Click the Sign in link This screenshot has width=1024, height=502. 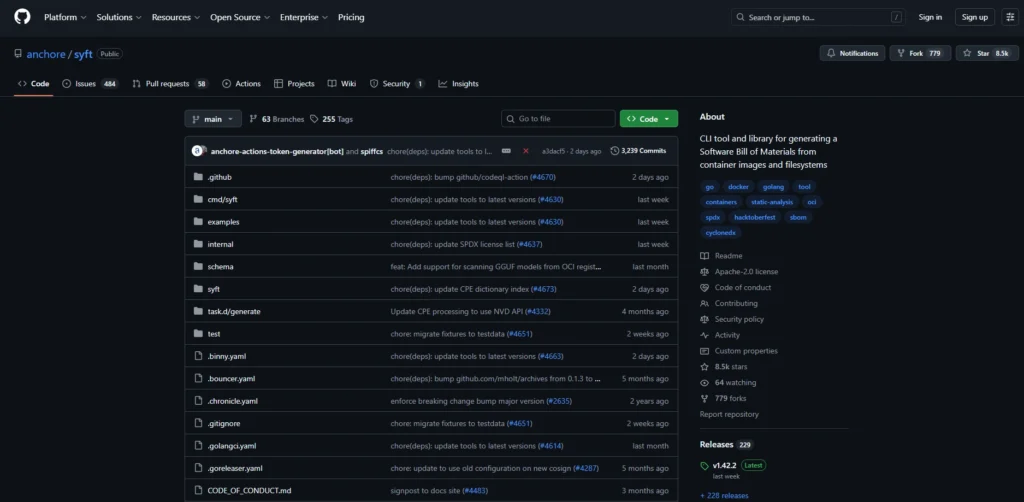(x=930, y=18)
